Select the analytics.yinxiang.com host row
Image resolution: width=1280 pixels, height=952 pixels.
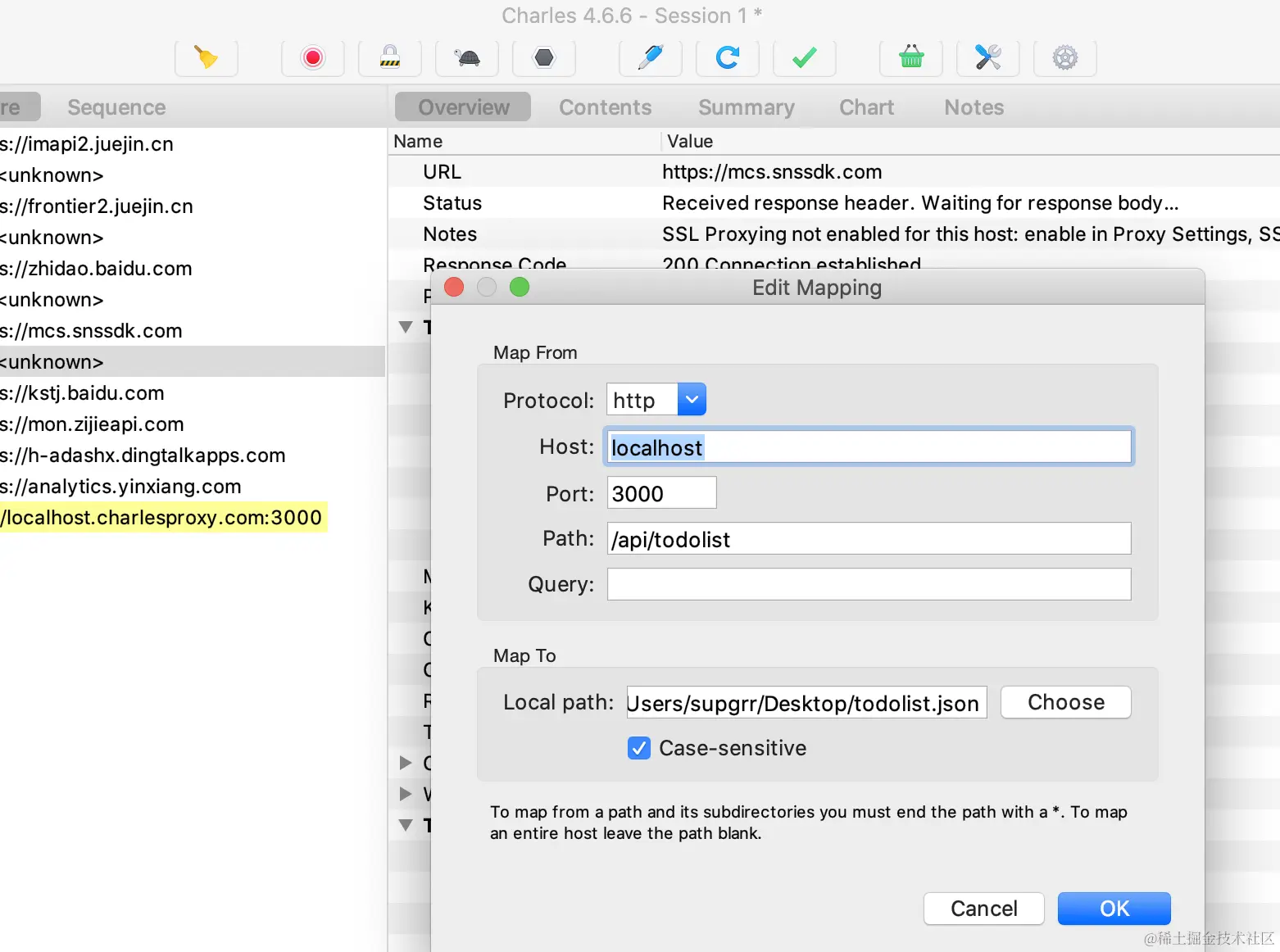193,487
